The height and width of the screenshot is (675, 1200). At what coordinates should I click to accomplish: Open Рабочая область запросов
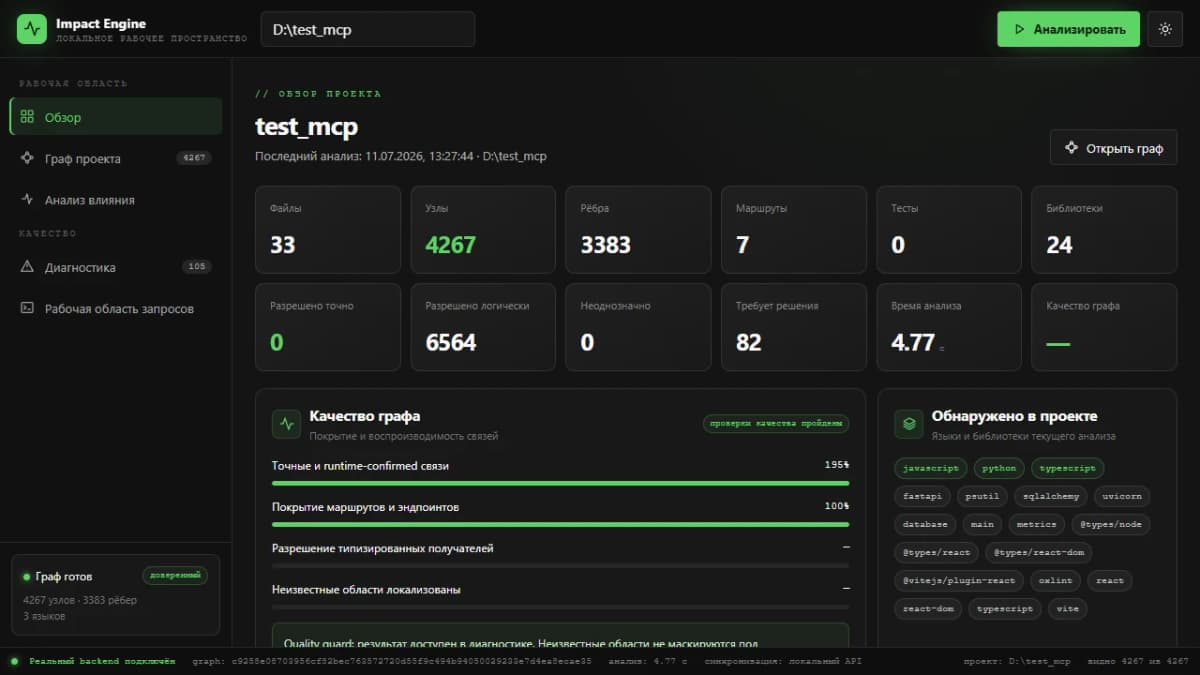click(x=116, y=309)
